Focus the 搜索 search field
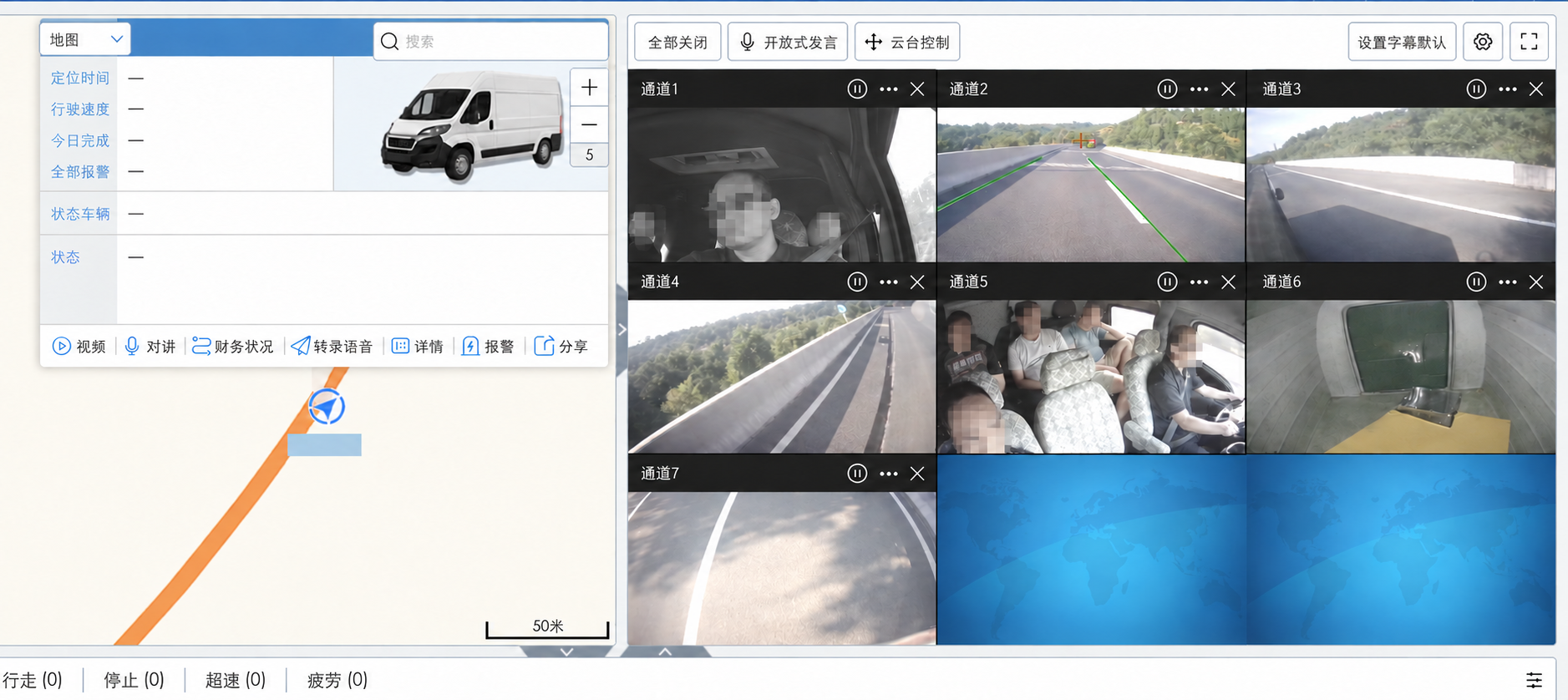Viewport: 1568px width, 700px height. point(491,41)
